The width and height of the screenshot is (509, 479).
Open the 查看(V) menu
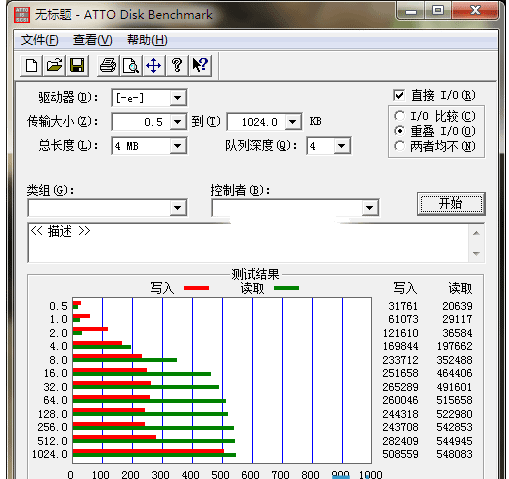[x=93, y=40]
